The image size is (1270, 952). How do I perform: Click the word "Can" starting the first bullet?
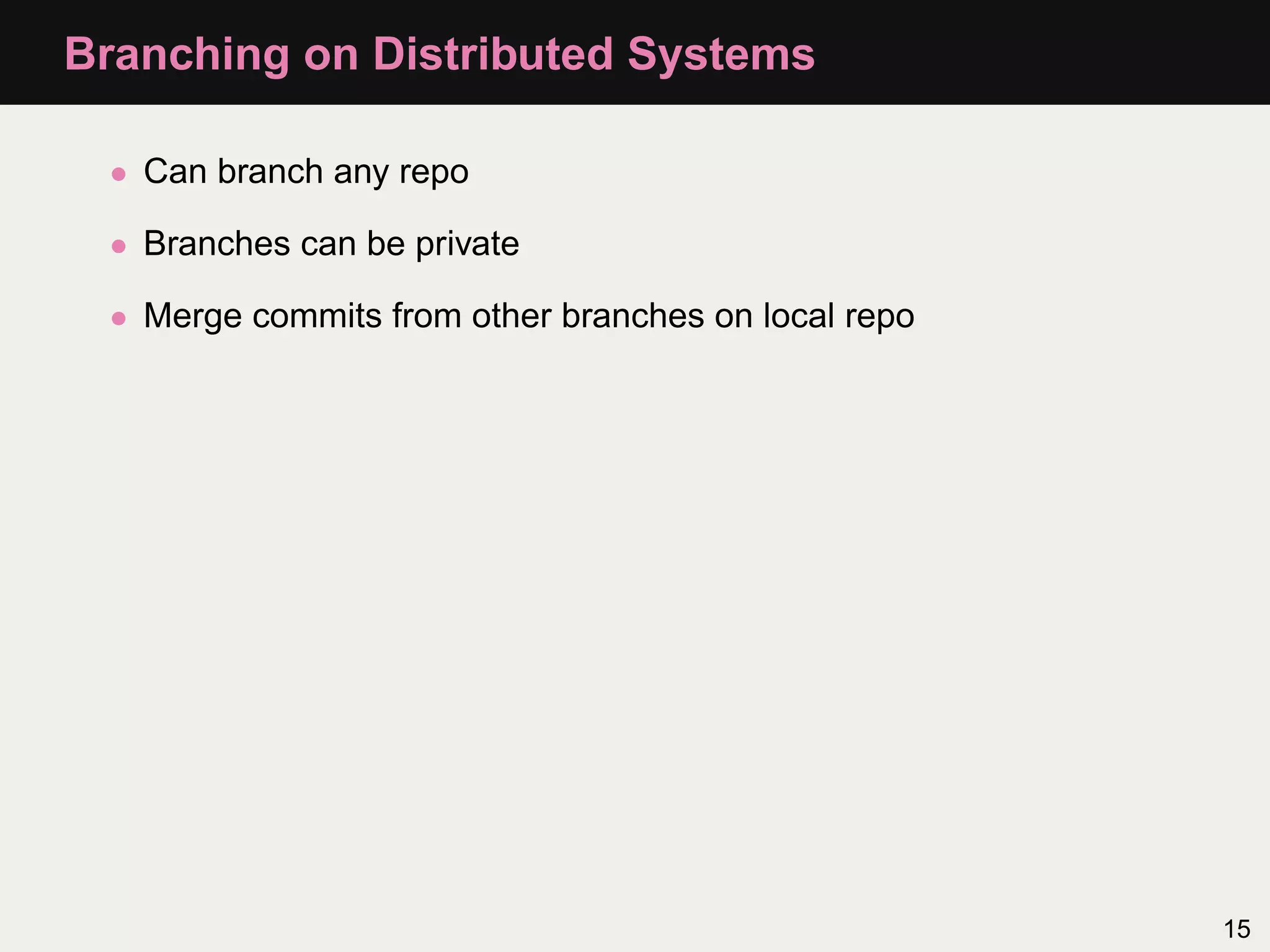click(x=175, y=172)
